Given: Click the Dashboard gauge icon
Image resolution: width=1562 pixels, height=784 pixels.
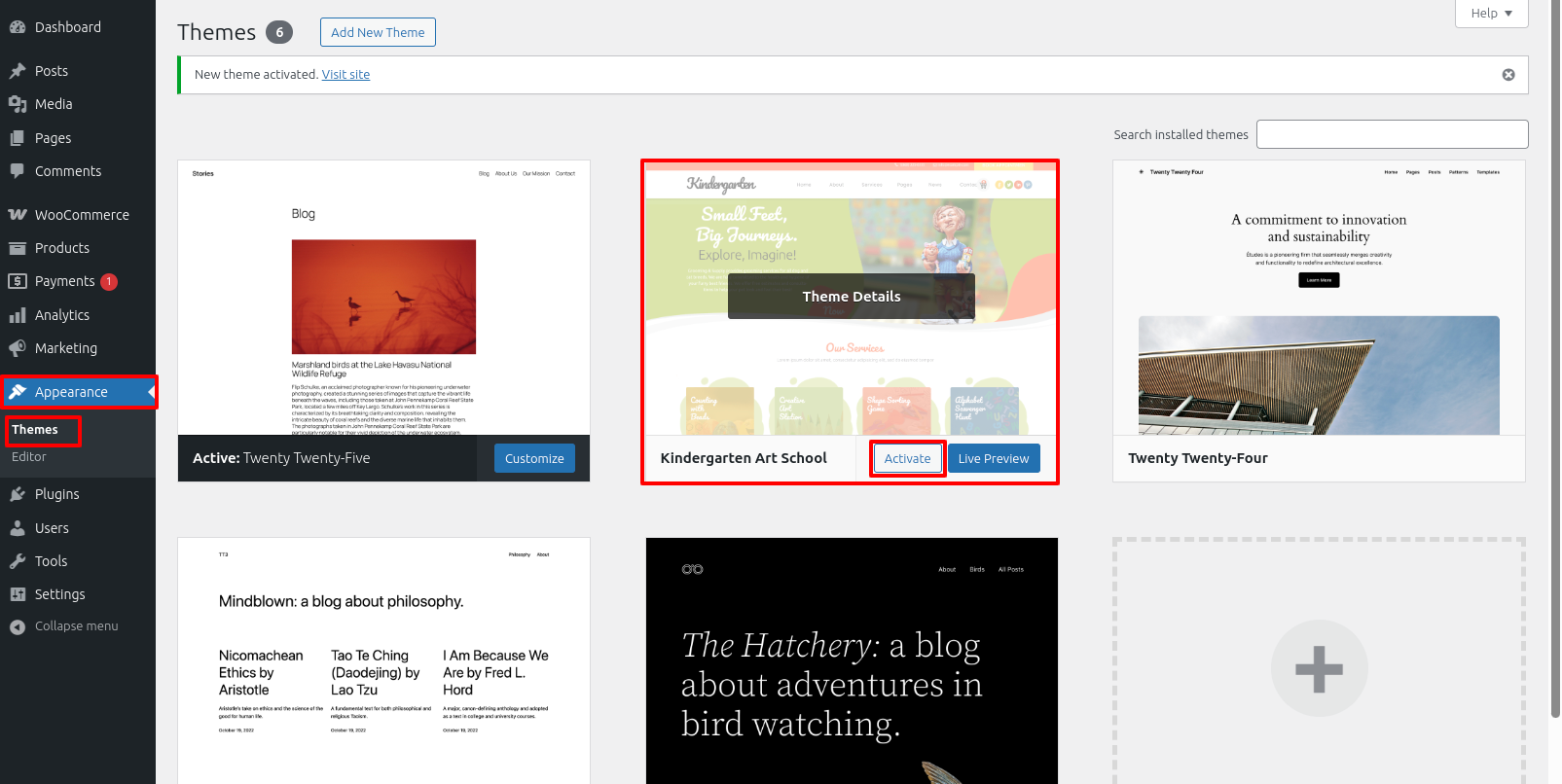Looking at the screenshot, I should coord(18,27).
